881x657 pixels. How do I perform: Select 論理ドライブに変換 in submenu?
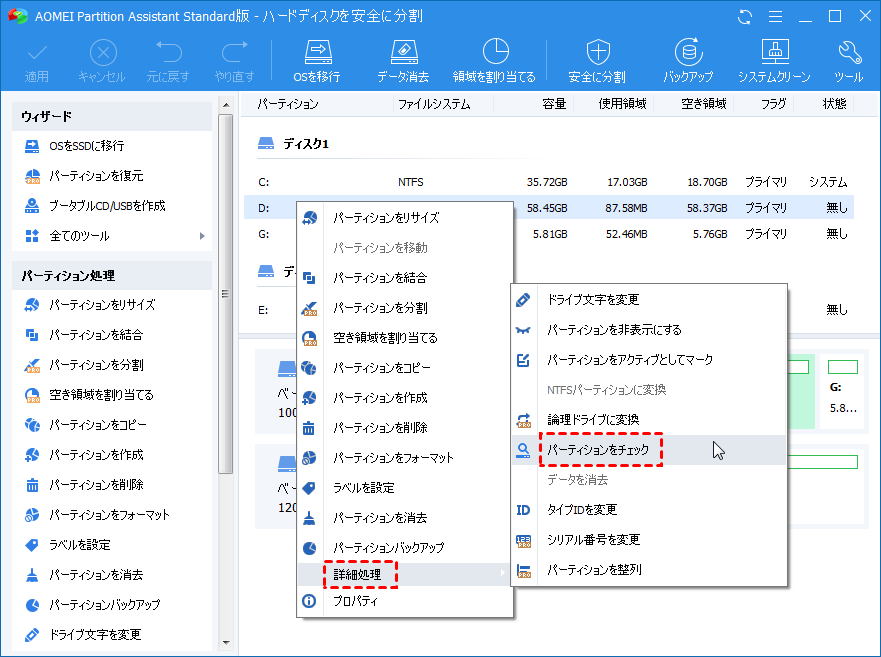(x=649, y=420)
